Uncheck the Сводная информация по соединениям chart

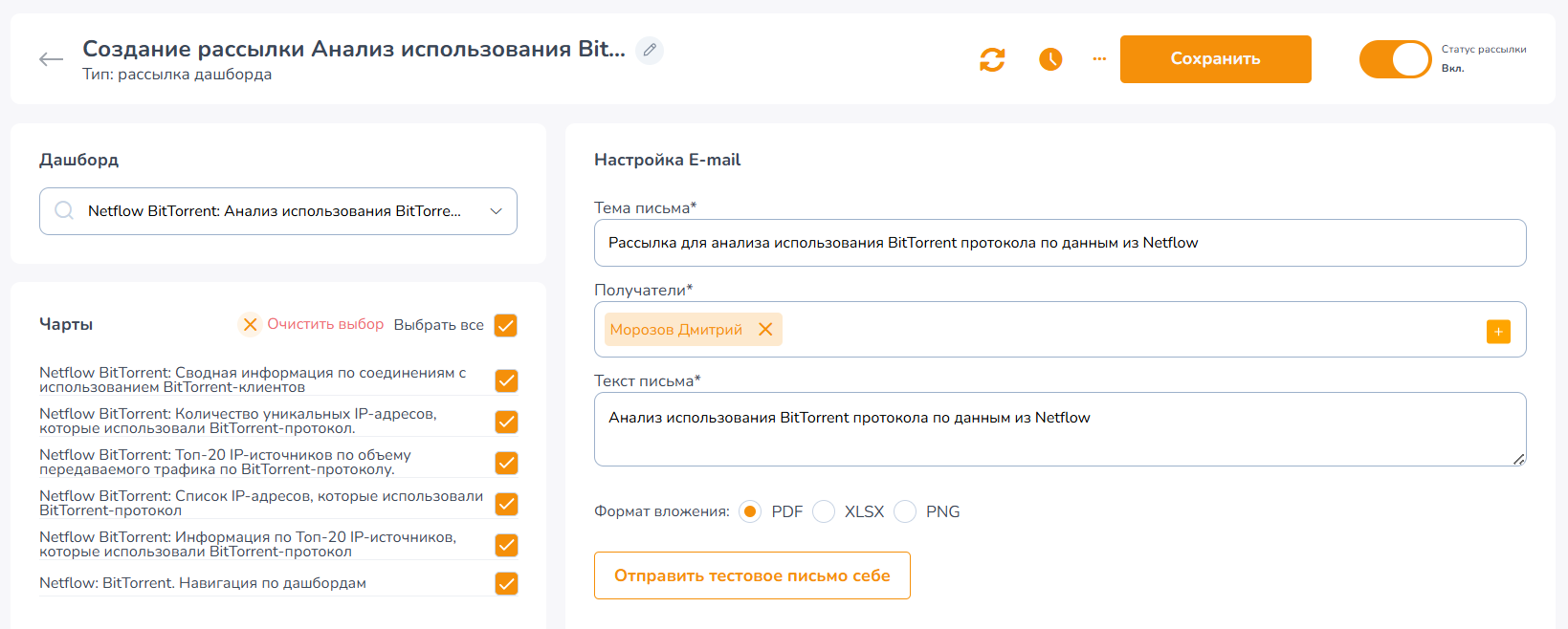tap(506, 380)
